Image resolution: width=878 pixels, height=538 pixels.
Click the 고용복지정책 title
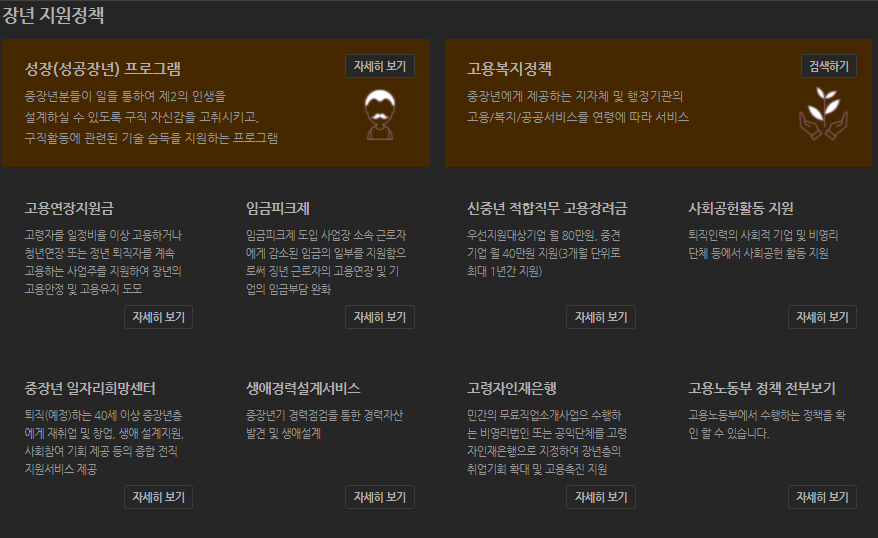509,69
